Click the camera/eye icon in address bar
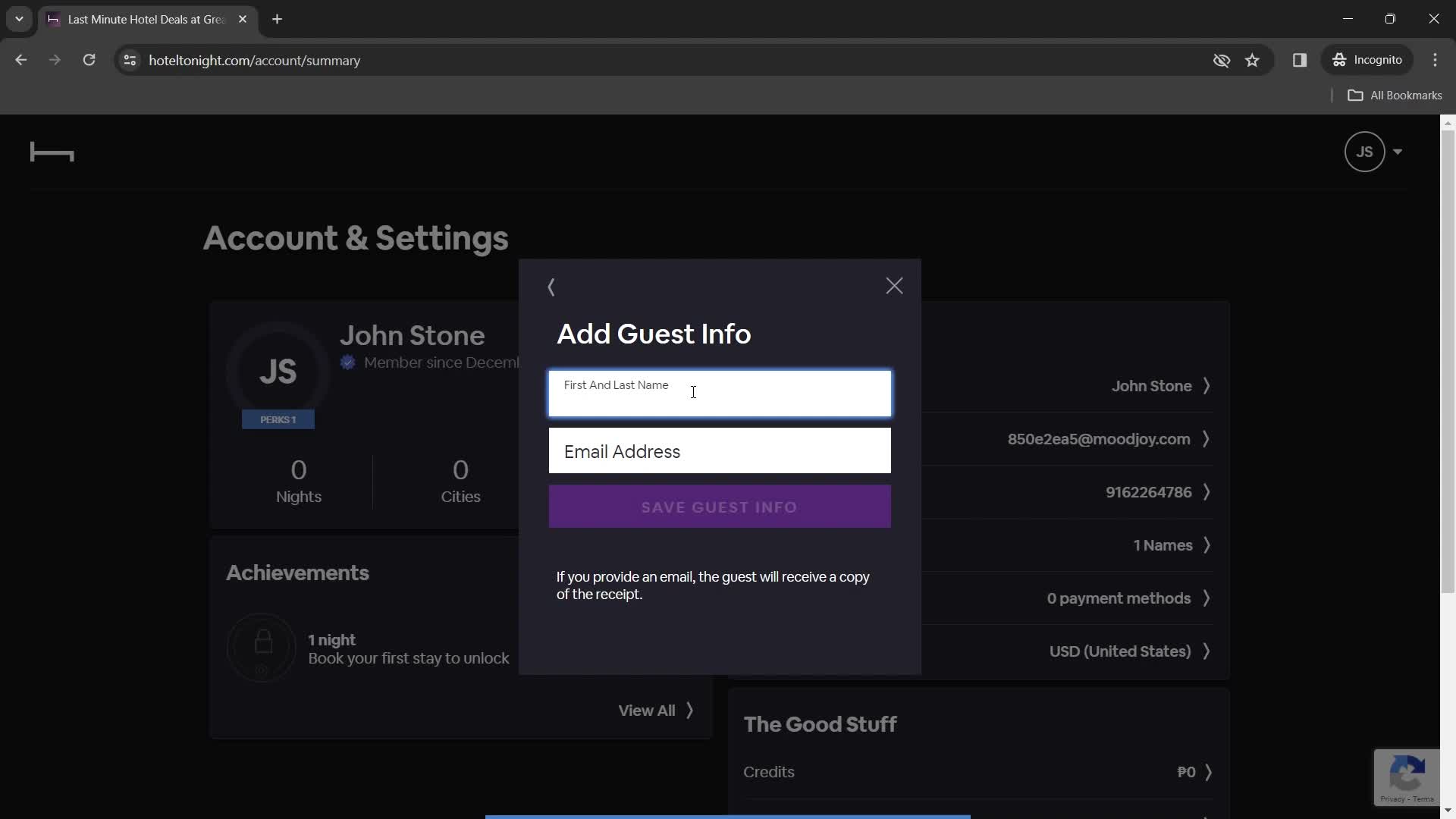The image size is (1456, 819). (1221, 60)
